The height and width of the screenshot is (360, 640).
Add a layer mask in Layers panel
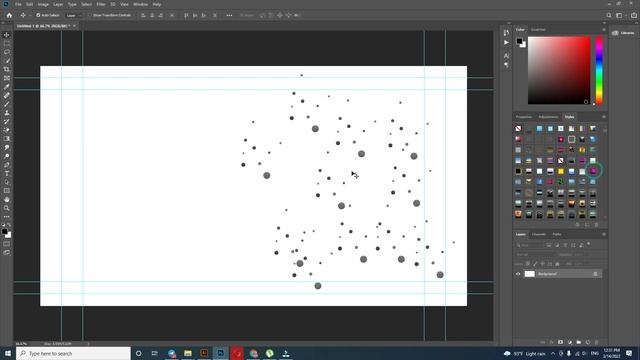tap(560, 342)
